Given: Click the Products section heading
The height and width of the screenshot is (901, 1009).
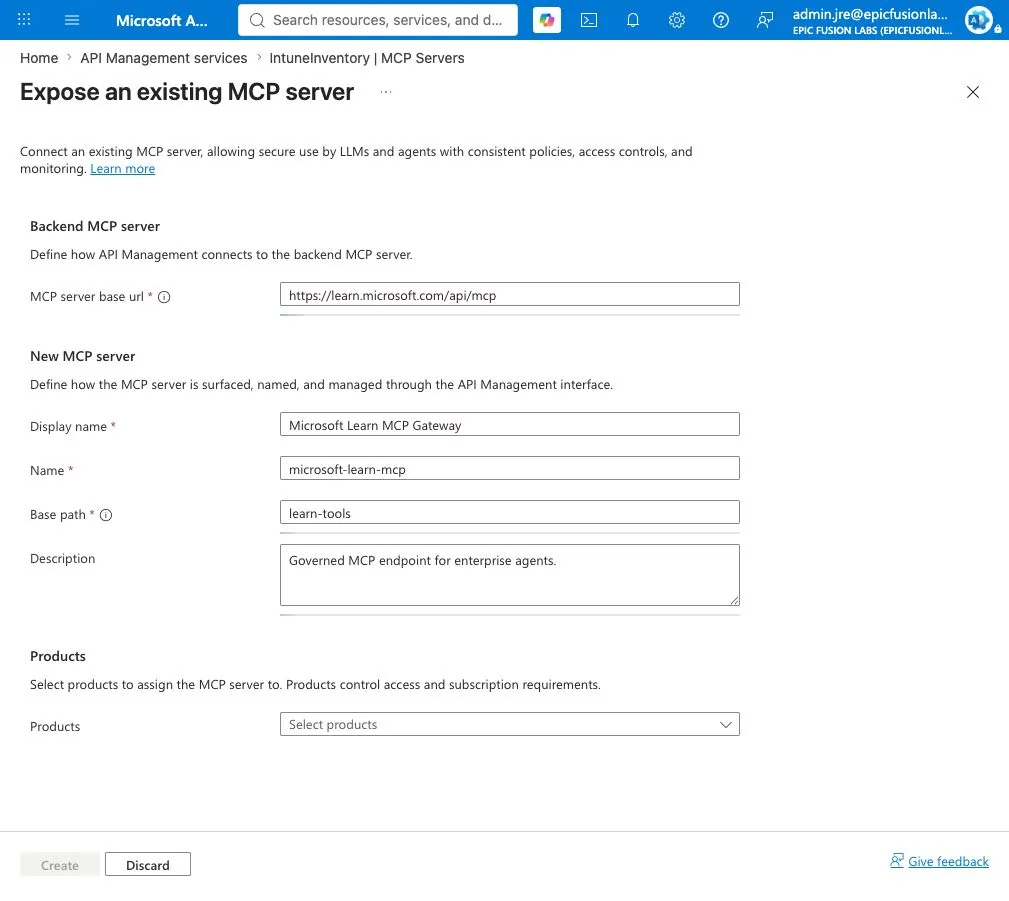Looking at the screenshot, I should coord(58,656).
